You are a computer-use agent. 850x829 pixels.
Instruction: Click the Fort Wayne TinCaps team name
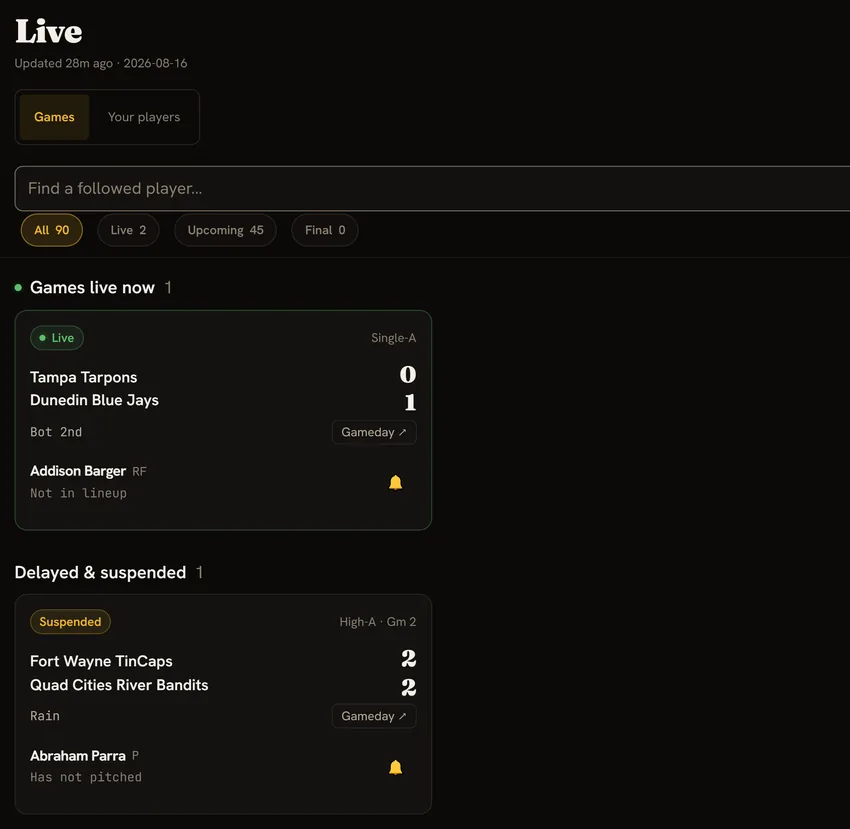point(101,661)
